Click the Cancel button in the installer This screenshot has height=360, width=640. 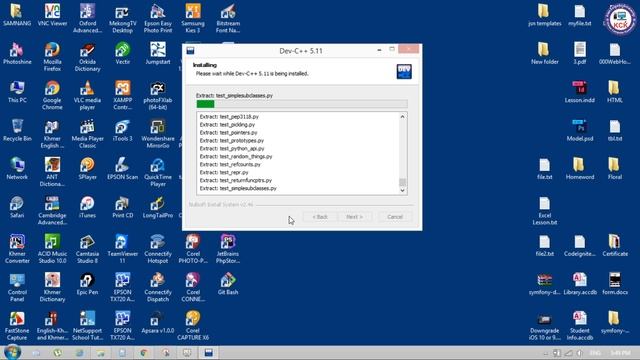point(395,217)
